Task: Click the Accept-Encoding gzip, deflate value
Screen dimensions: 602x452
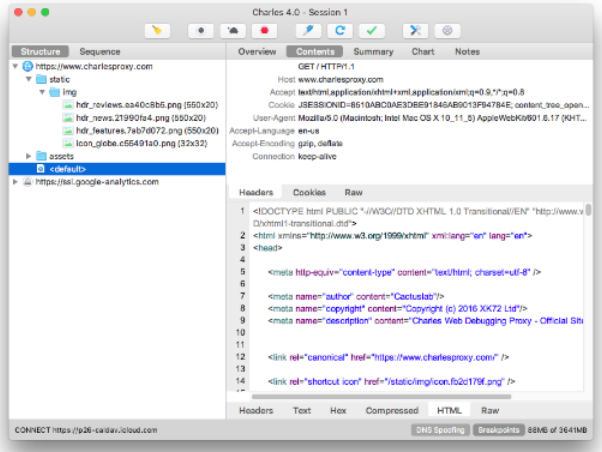Action: (320, 143)
